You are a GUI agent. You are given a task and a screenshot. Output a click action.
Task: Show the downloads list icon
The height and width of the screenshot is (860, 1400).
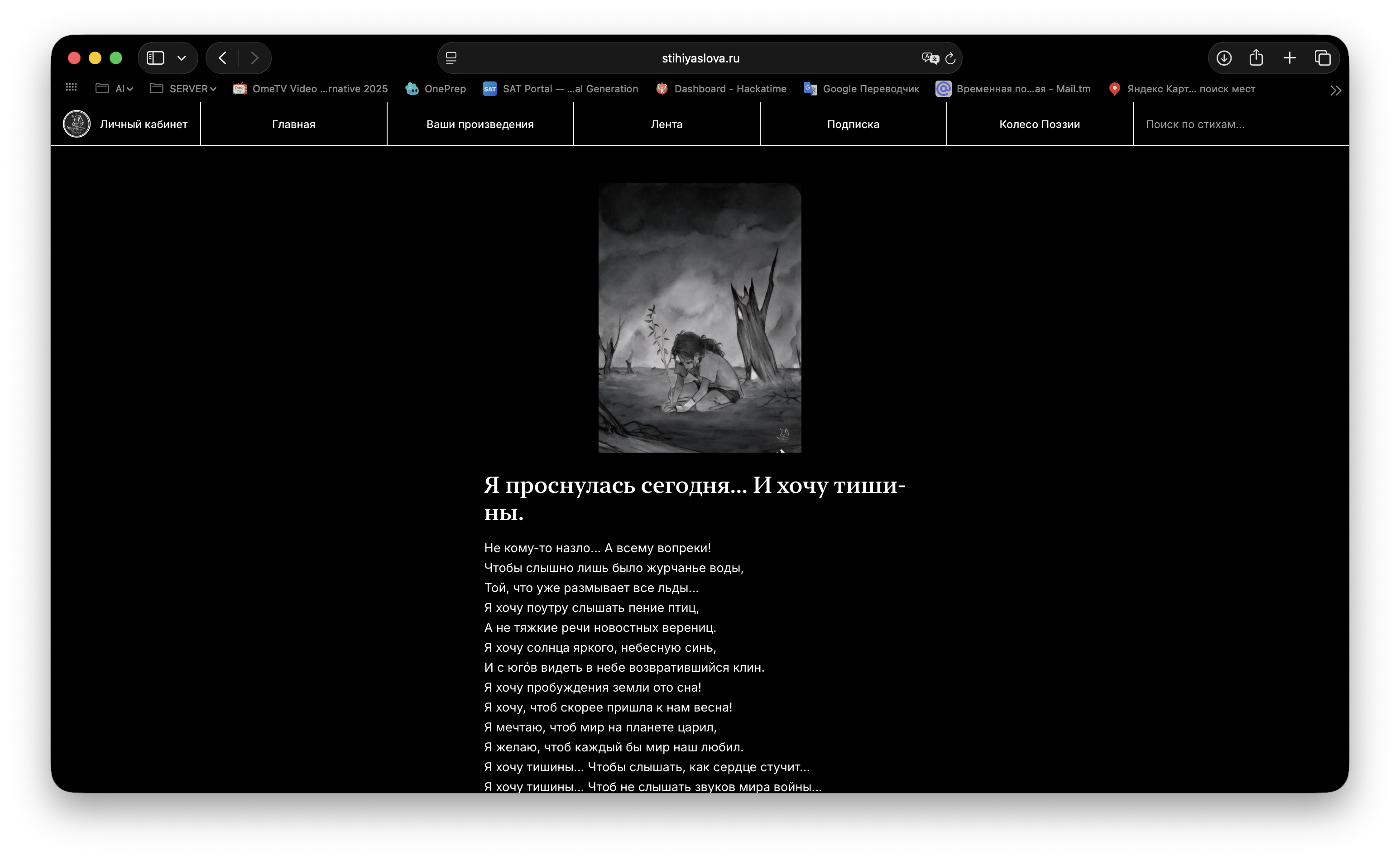point(1224,58)
